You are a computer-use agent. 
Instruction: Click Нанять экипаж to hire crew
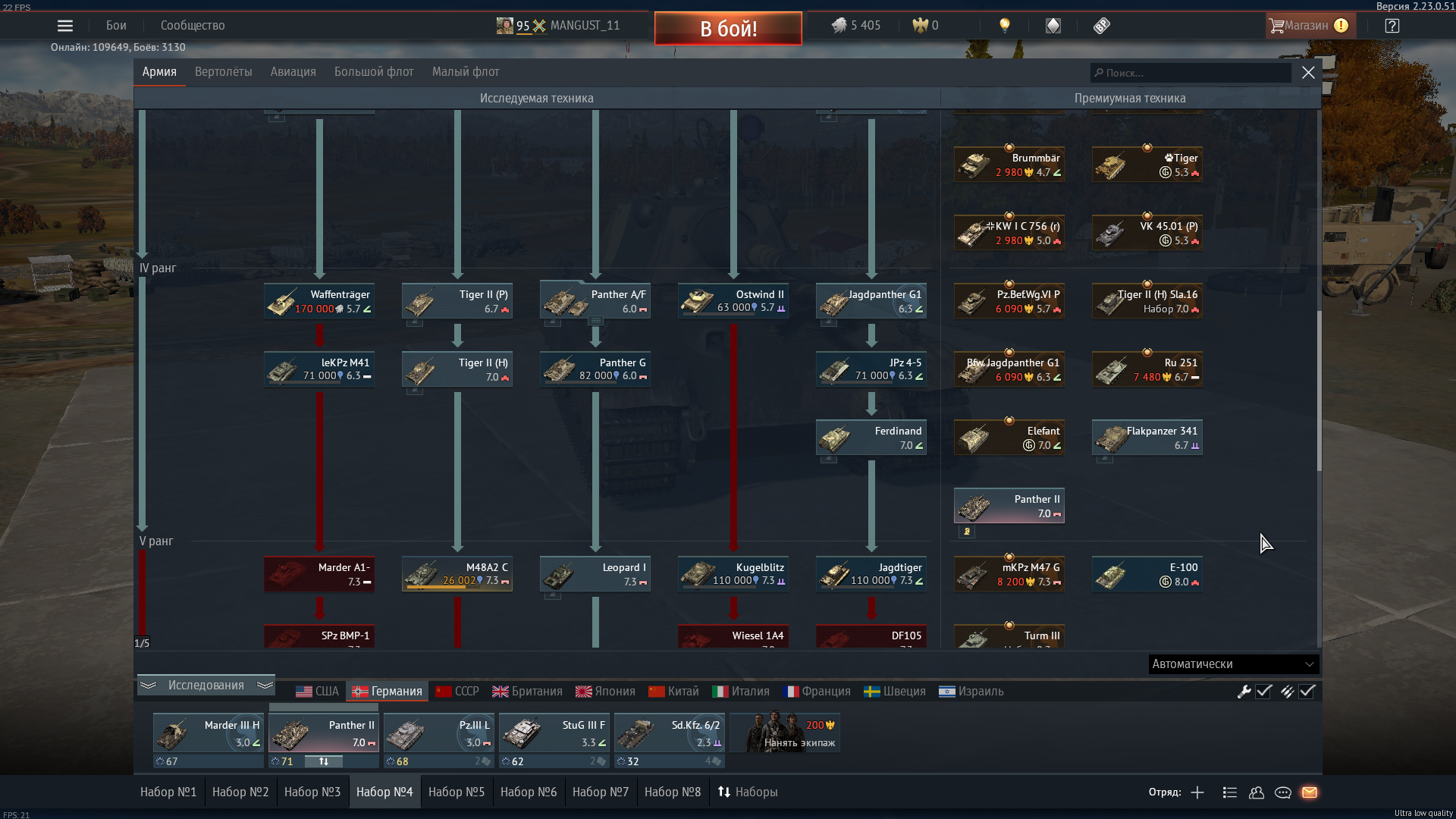tap(785, 733)
